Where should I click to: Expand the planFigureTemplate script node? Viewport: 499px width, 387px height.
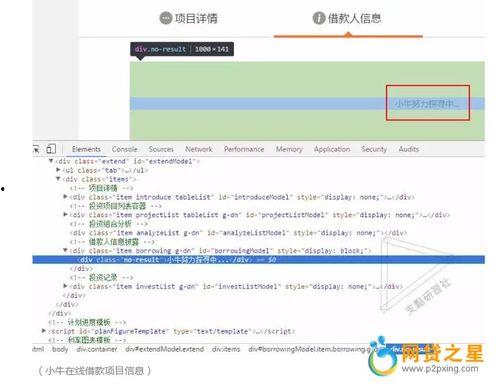coord(44,331)
